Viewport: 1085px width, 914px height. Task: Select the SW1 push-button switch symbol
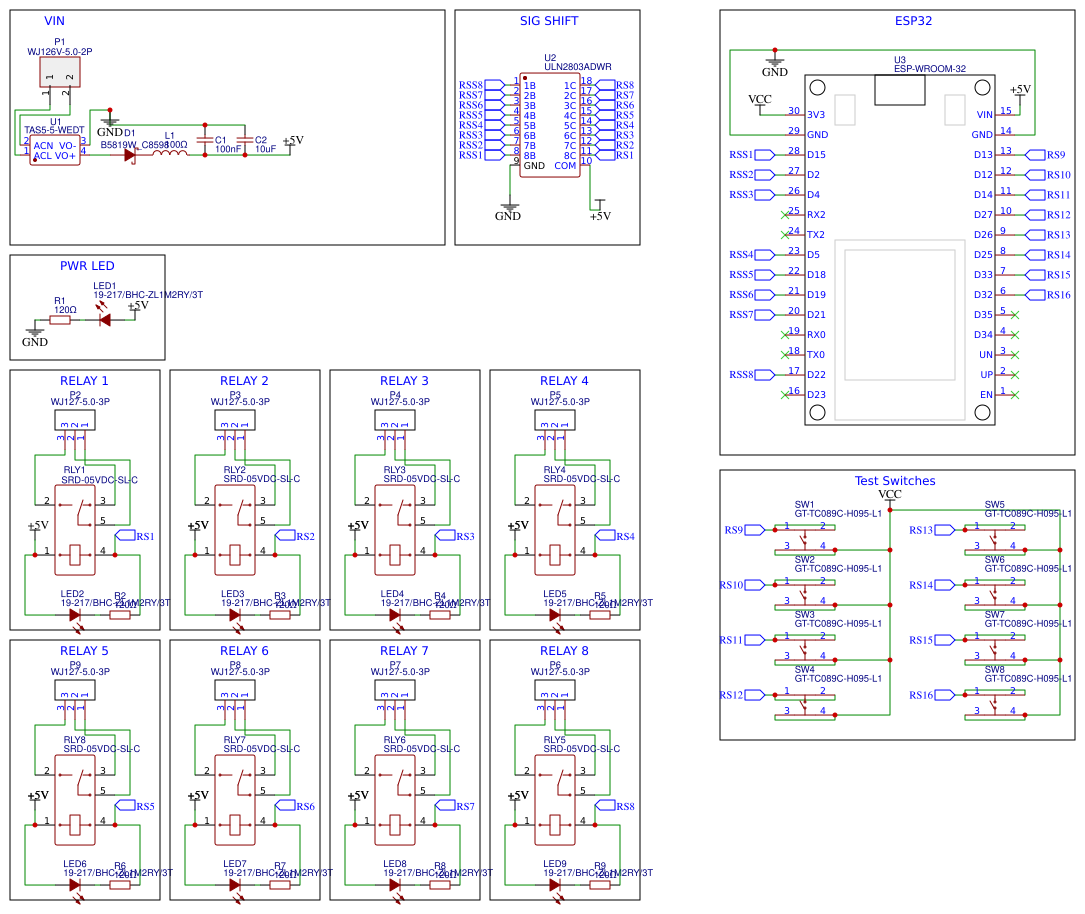point(805,539)
